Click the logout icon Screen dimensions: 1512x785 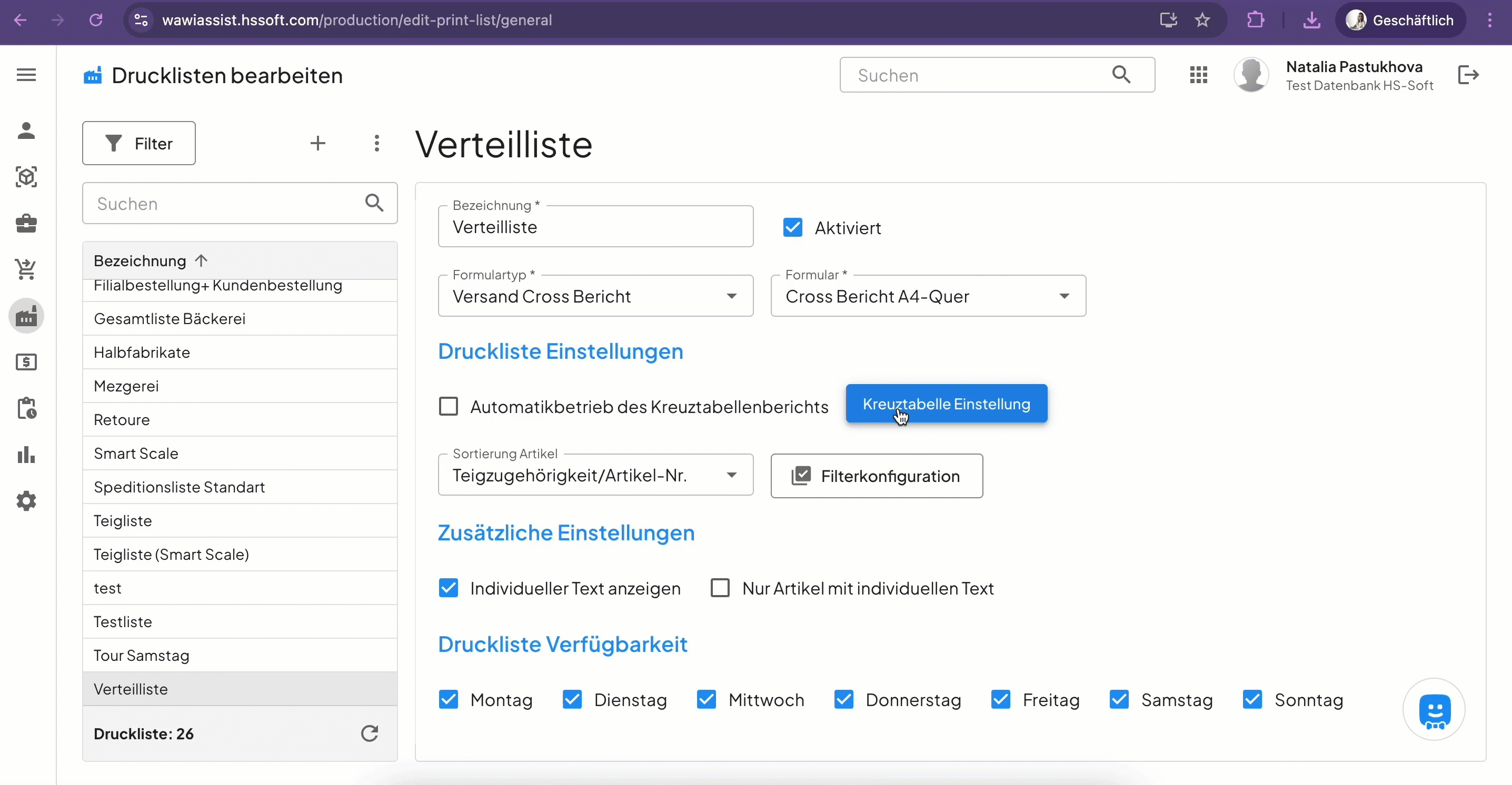tap(1468, 75)
